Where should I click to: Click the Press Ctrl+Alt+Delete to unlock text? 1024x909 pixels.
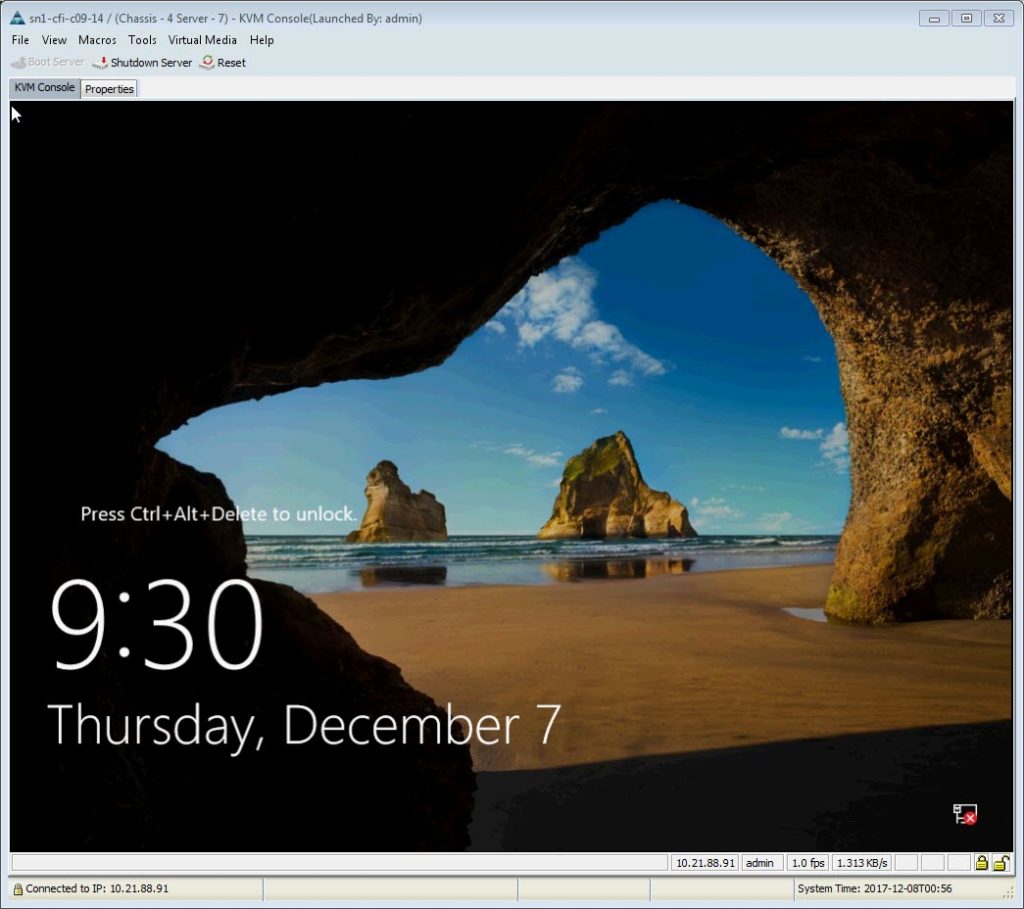point(219,514)
